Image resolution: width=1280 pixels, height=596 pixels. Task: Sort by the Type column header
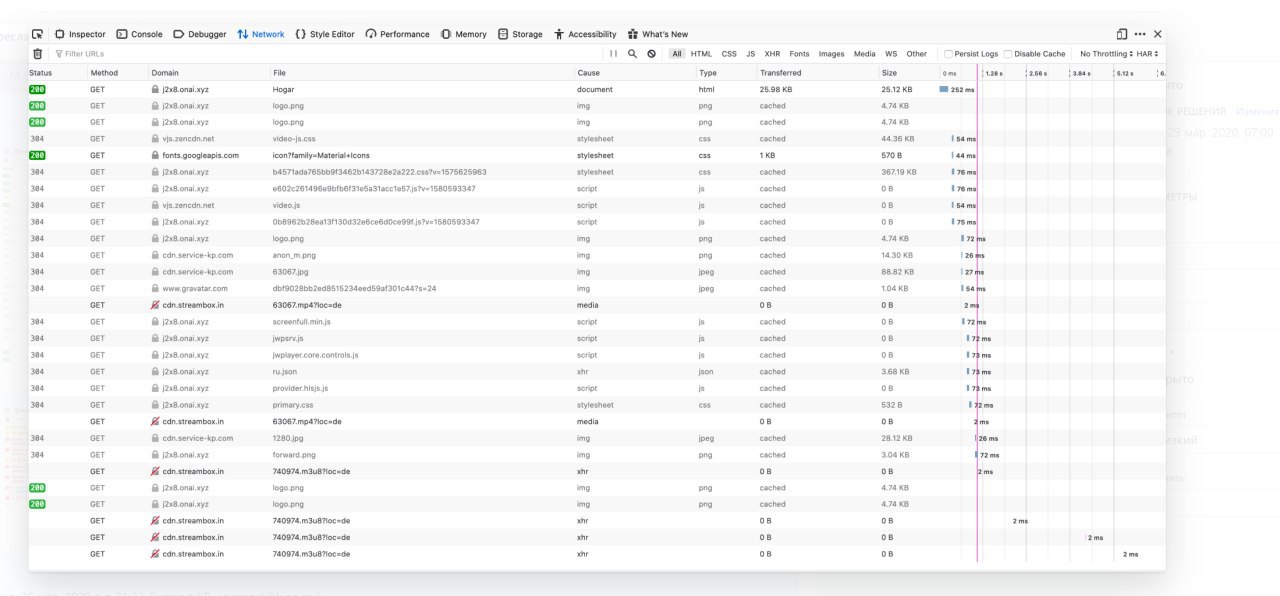pos(726,73)
